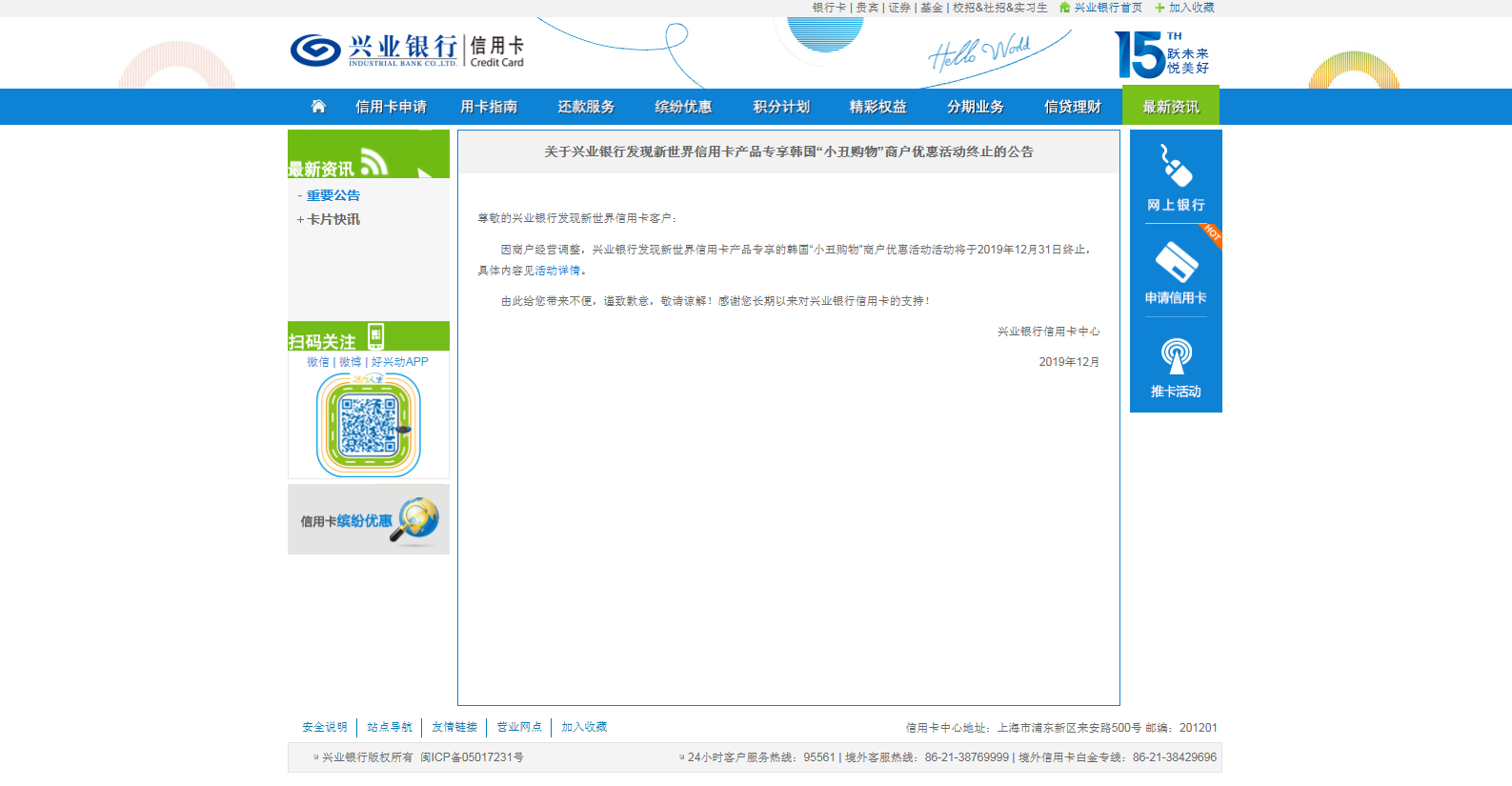Image resolution: width=1512 pixels, height=786 pixels.
Task: Open 基金 top link
Action: coord(932,8)
